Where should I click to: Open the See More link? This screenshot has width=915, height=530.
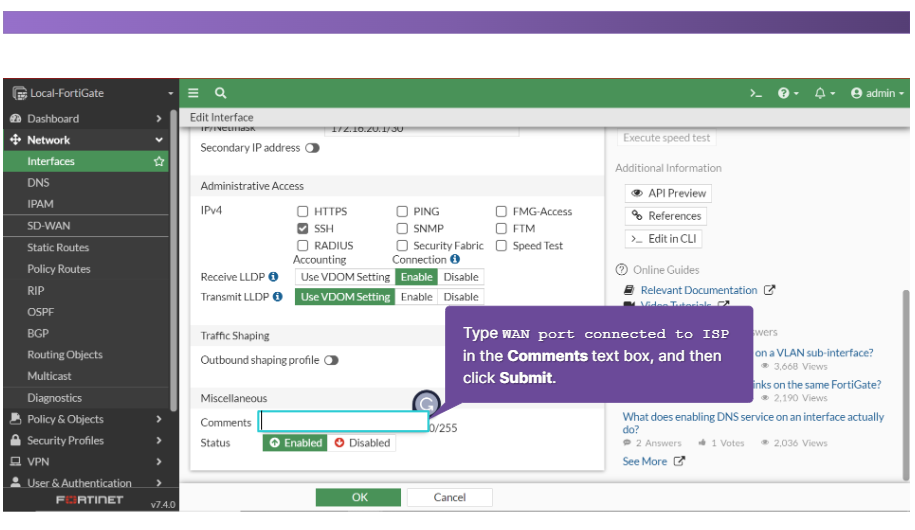pos(644,461)
